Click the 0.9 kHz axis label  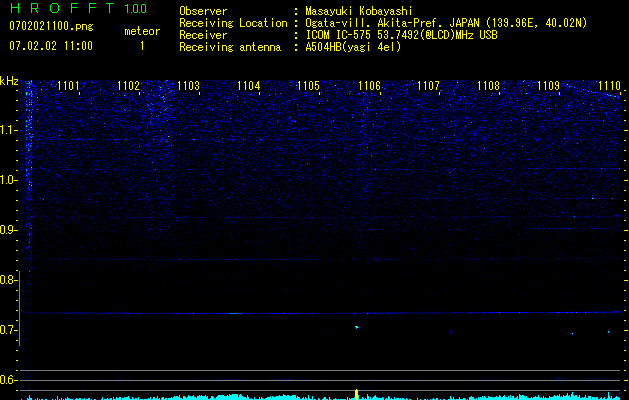(8, 230)
